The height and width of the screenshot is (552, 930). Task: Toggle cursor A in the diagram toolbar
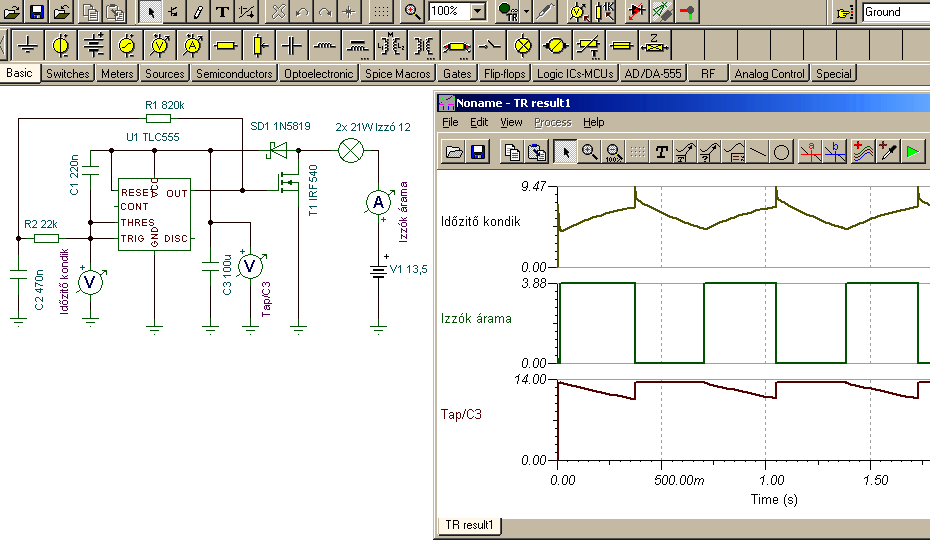810,152
